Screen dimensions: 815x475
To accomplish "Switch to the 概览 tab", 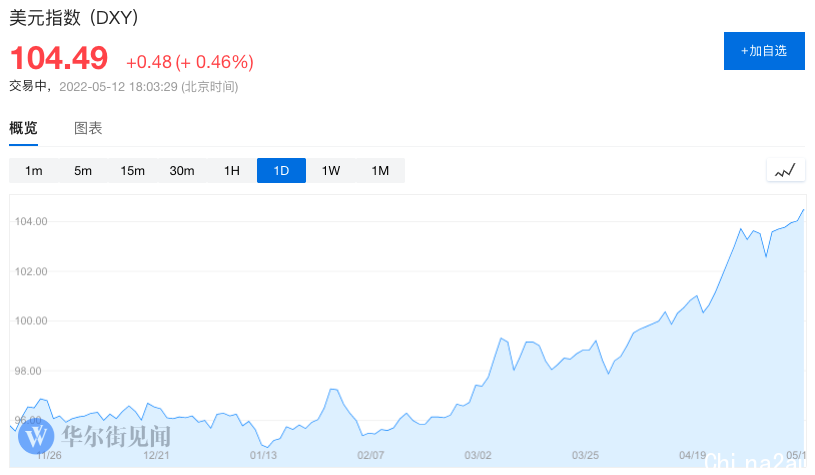I will [23, 128].
